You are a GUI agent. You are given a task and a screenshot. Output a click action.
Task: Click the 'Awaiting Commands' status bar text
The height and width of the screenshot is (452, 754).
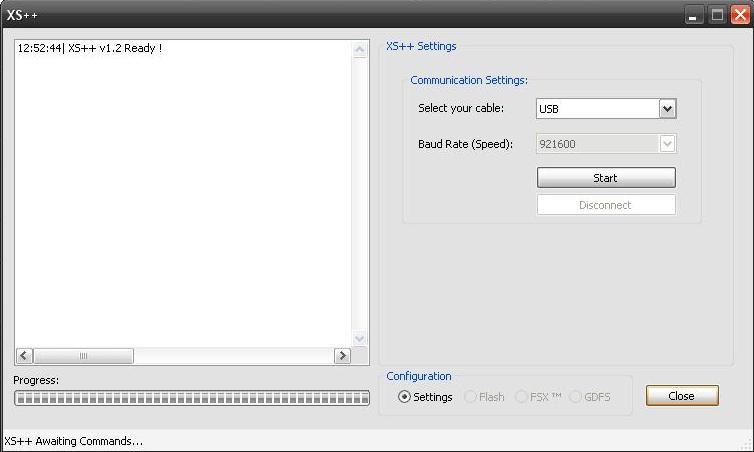tap(74, 441)
